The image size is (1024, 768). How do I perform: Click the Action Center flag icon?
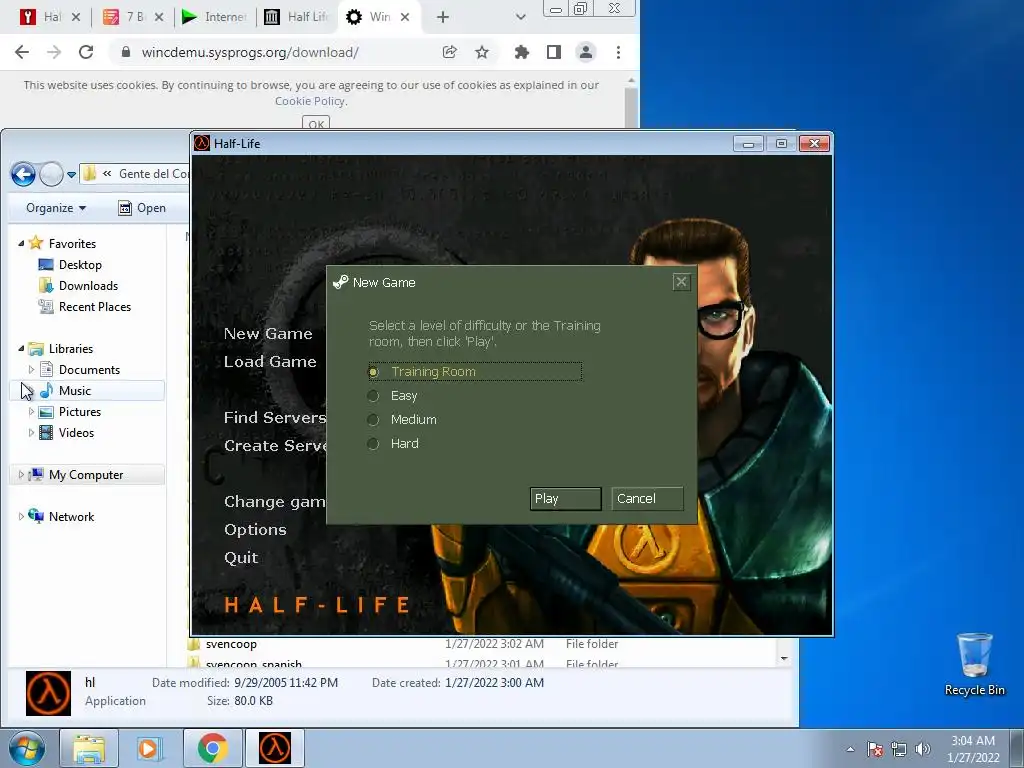click(875, 749)
